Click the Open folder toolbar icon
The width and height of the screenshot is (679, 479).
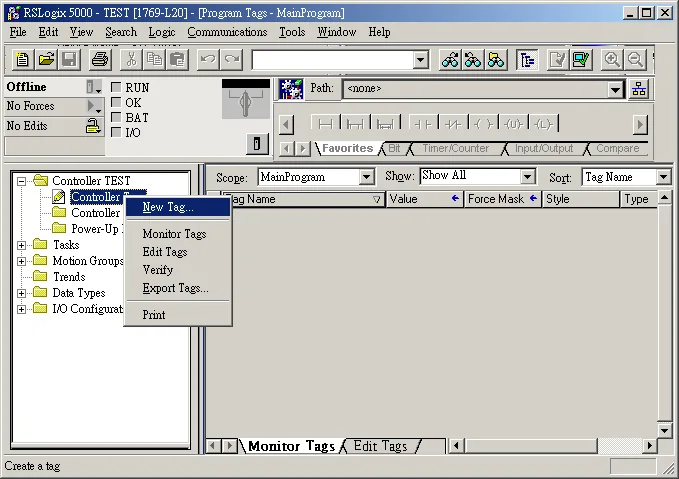click(x=46, y=59)
